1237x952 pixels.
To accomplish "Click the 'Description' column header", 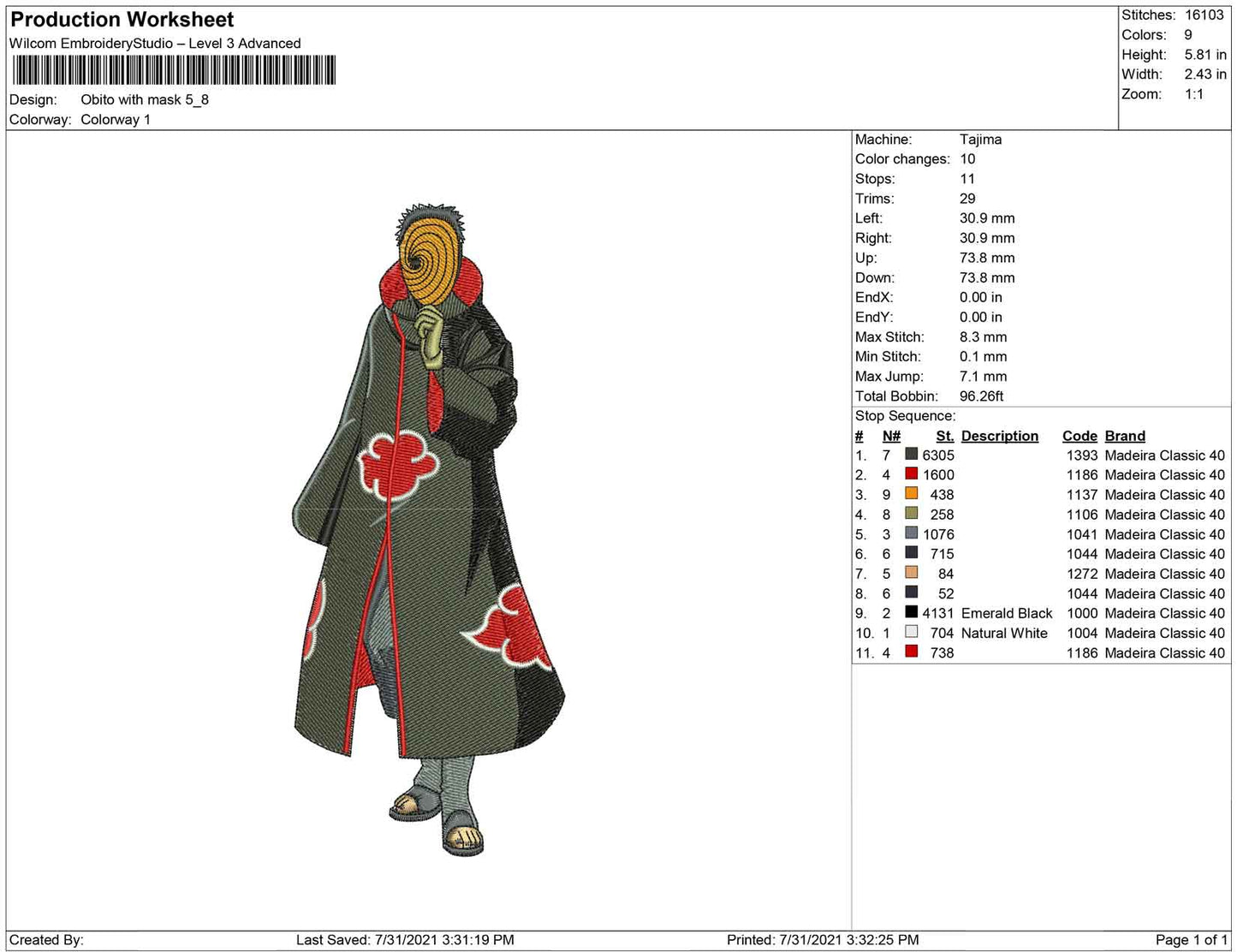I will coord(1000,436).
